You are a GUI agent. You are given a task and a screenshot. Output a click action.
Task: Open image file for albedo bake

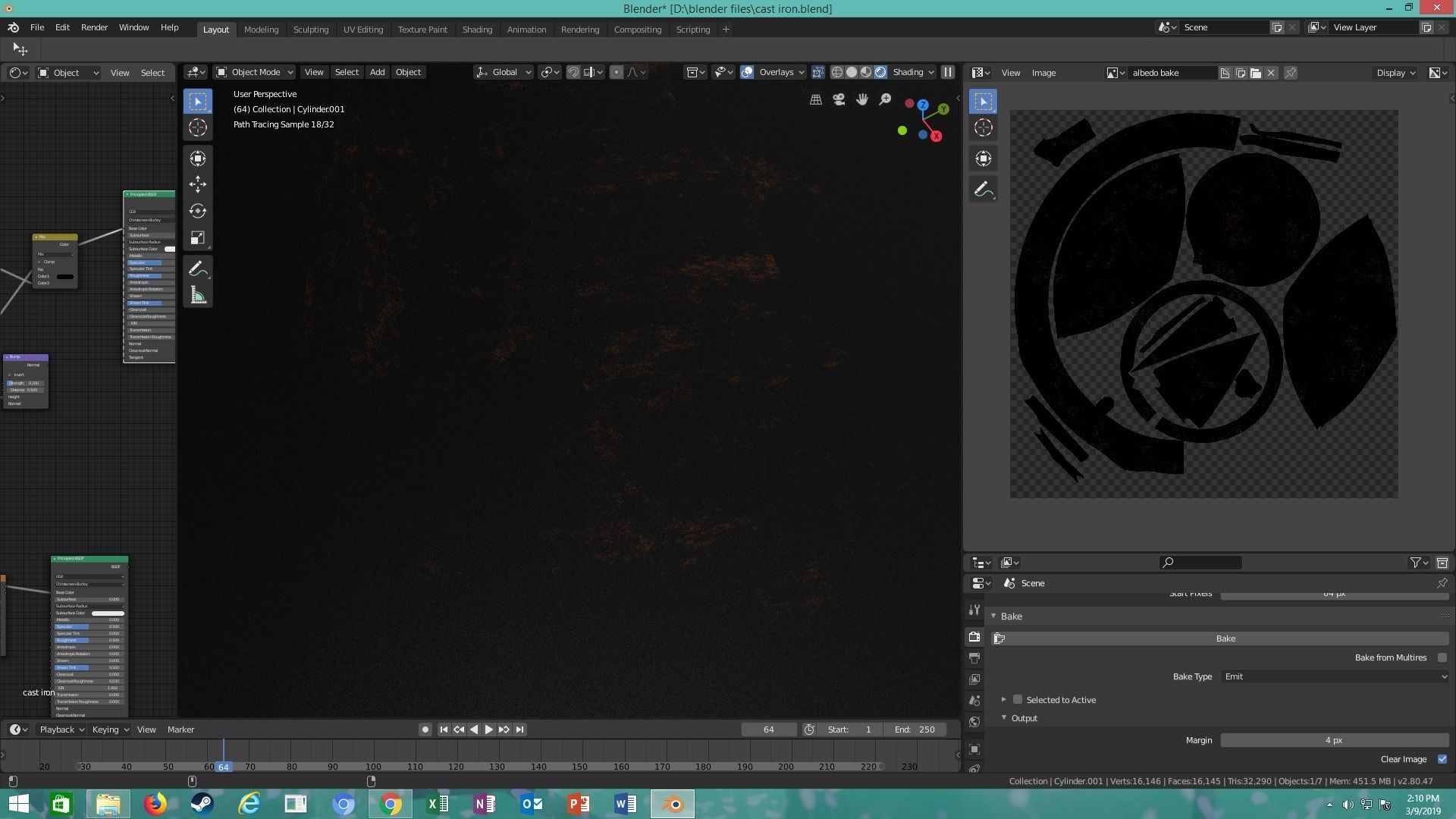tap(1256, 73)
